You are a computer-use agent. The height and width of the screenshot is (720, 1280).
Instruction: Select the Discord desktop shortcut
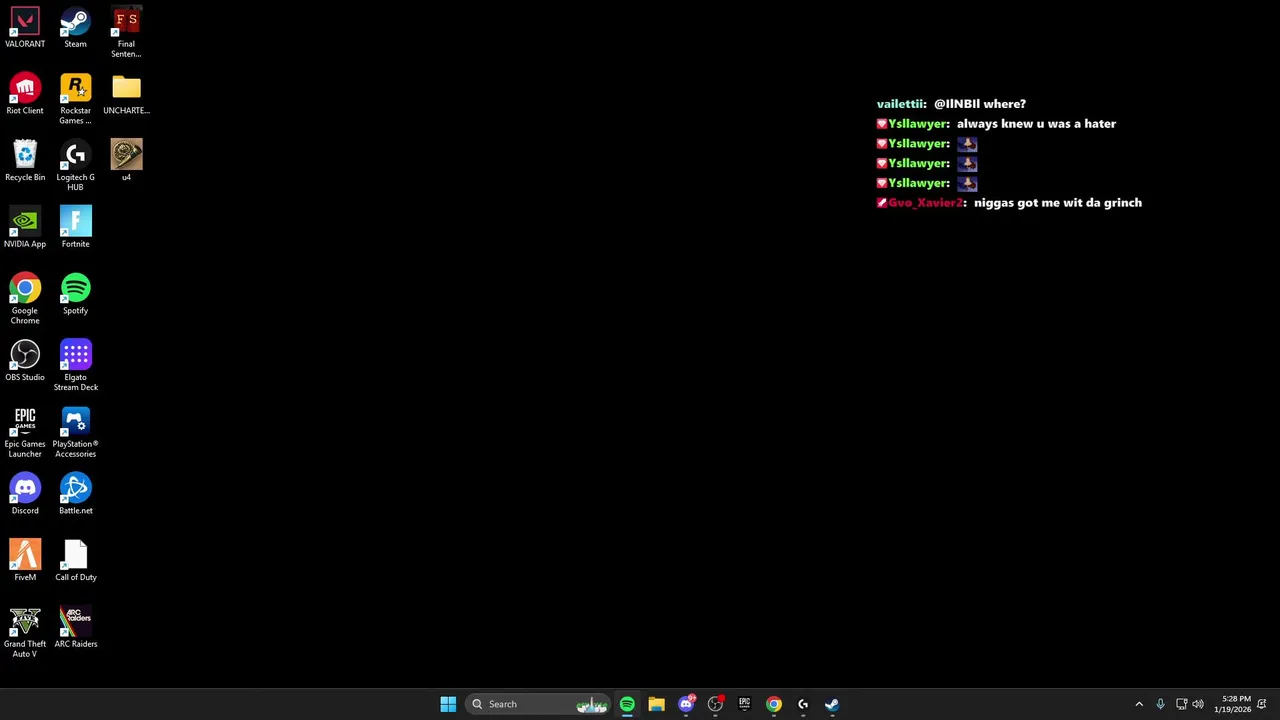tap(25, 495)
